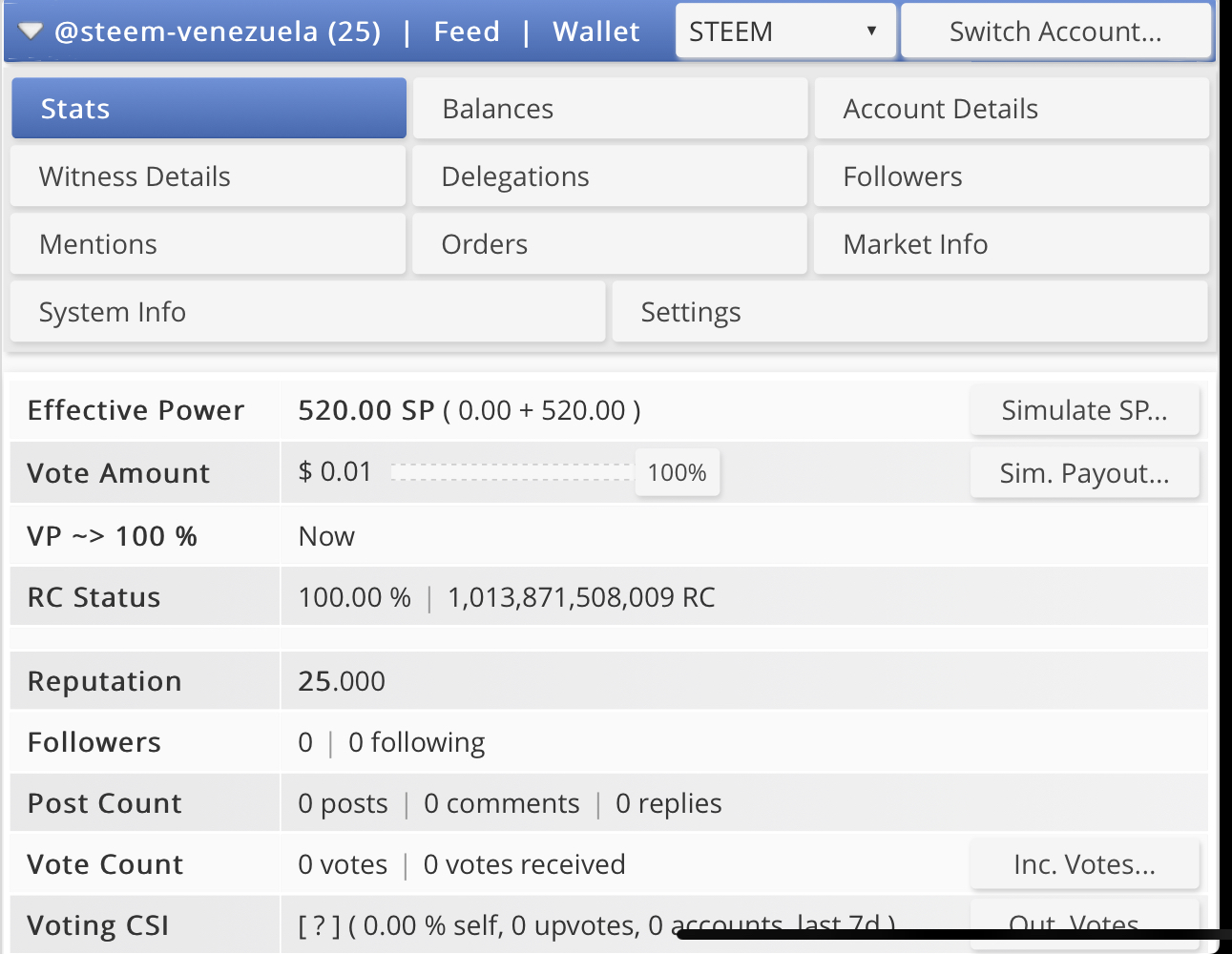Click the '0 comments' count

tap(502, 803)
